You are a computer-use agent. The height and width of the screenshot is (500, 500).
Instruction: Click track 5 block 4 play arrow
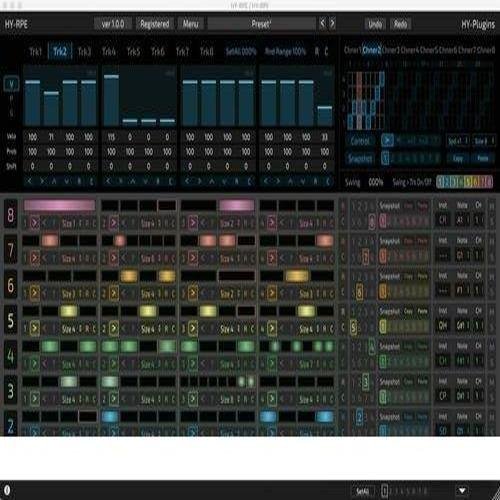point(272,329)
